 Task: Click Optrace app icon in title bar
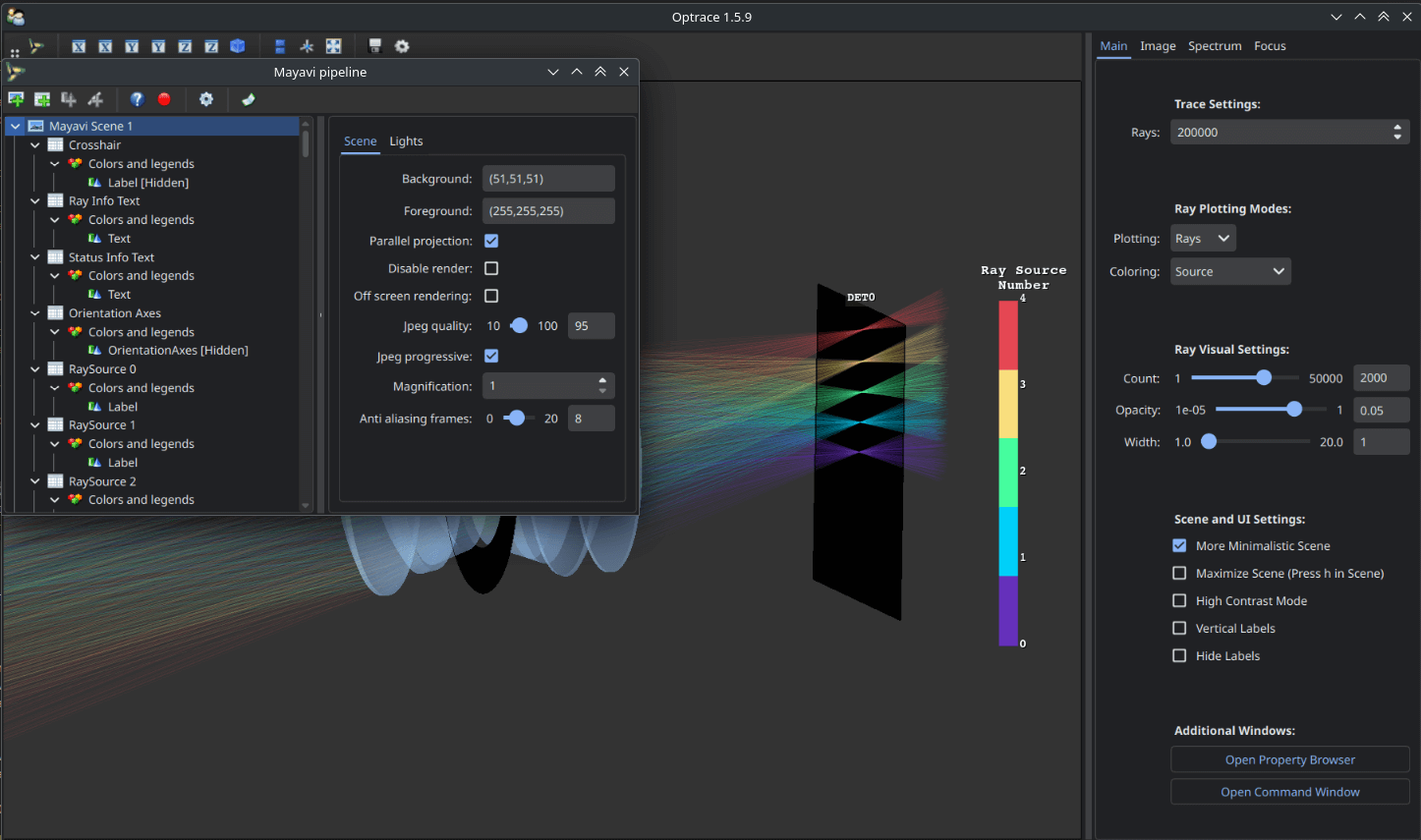tap(16, 17)
